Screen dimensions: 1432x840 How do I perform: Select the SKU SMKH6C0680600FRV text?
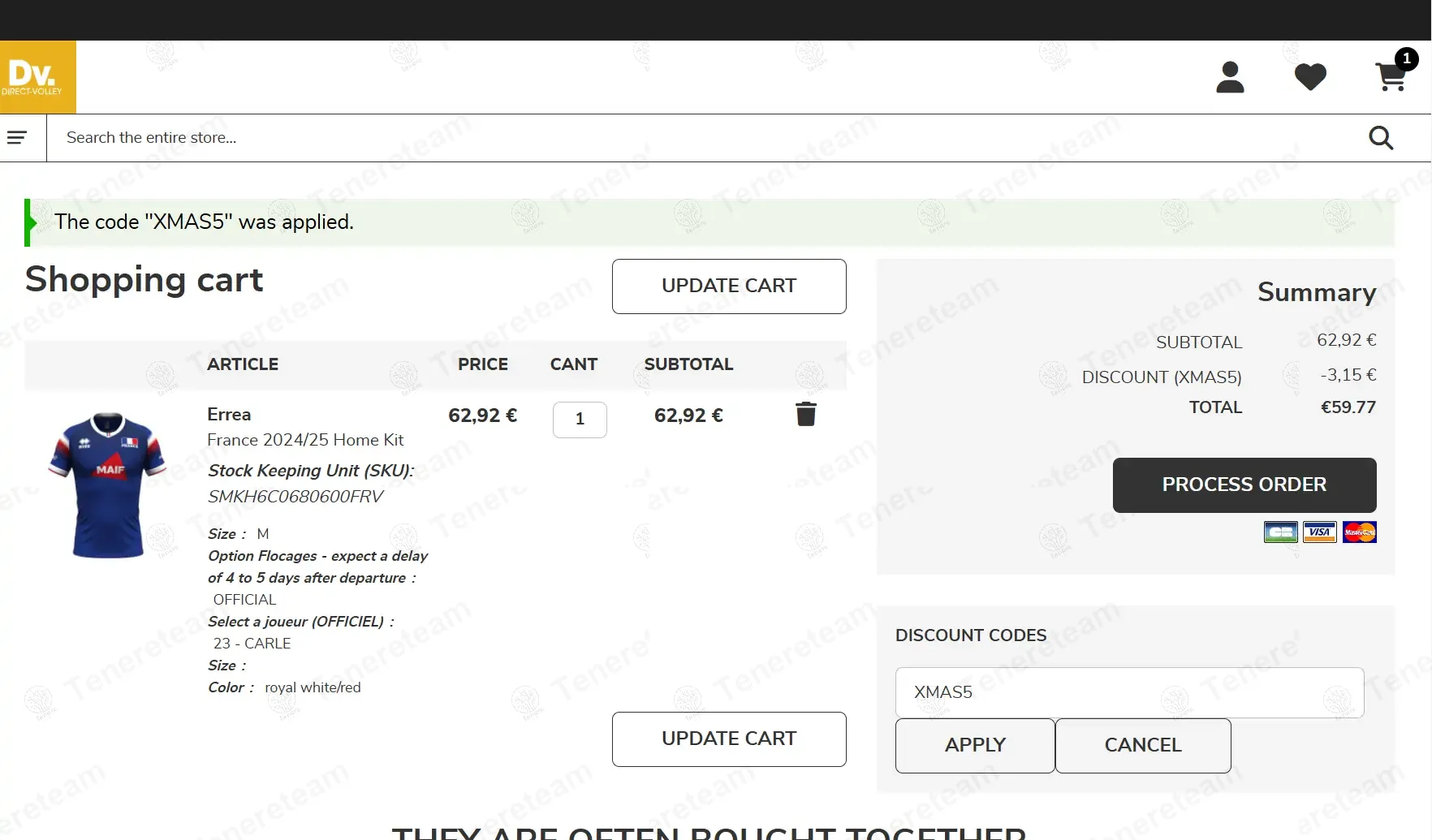point(295,497)
